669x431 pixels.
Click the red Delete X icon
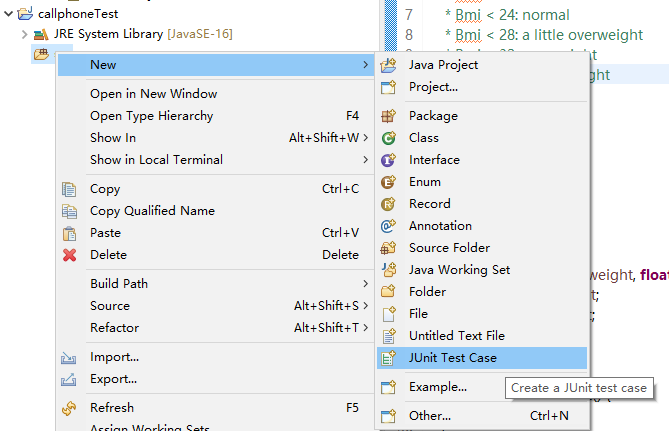[69, 255]
